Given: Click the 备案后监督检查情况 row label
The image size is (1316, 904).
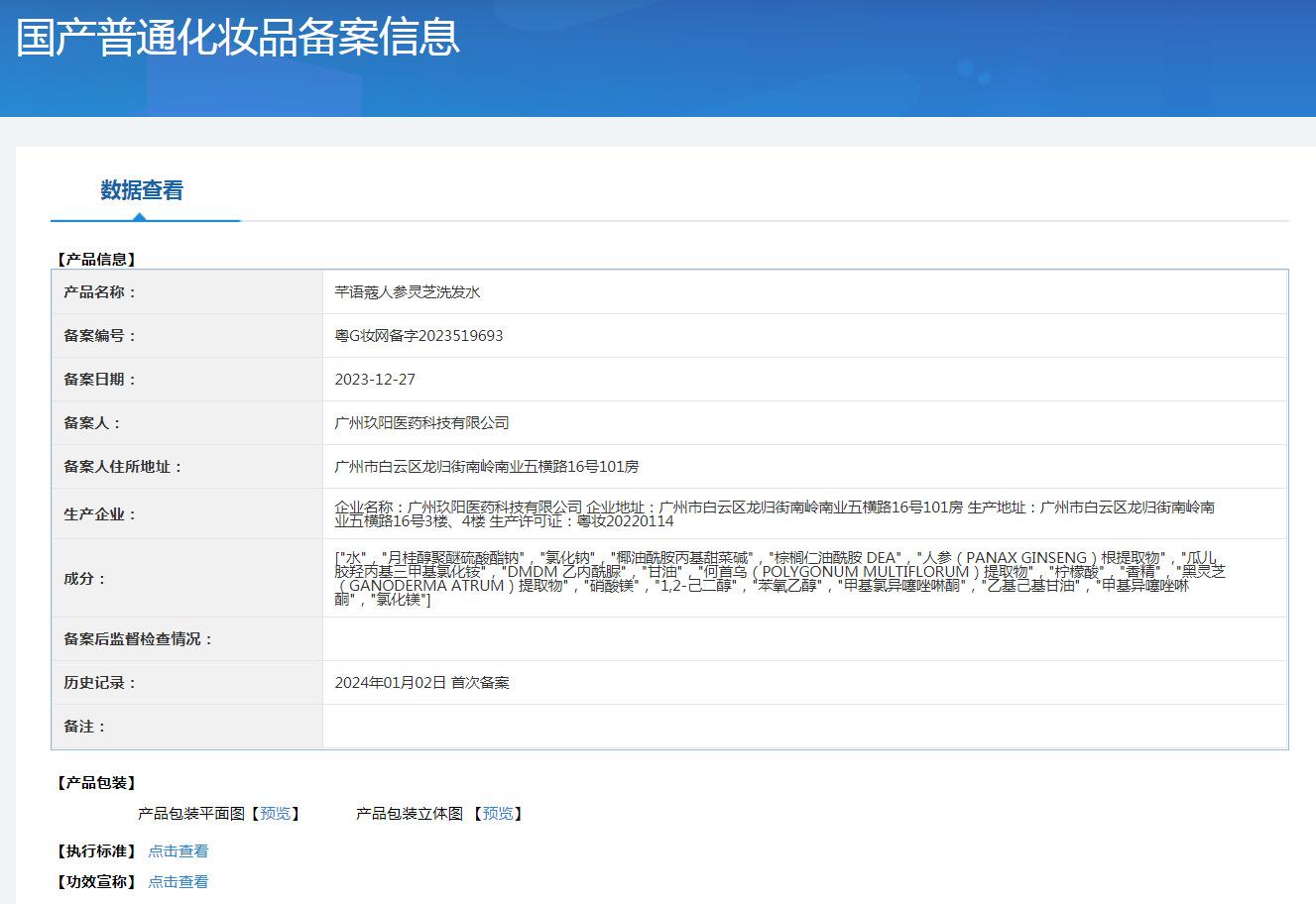Looking at the screenshot, I should click(139, 639).
